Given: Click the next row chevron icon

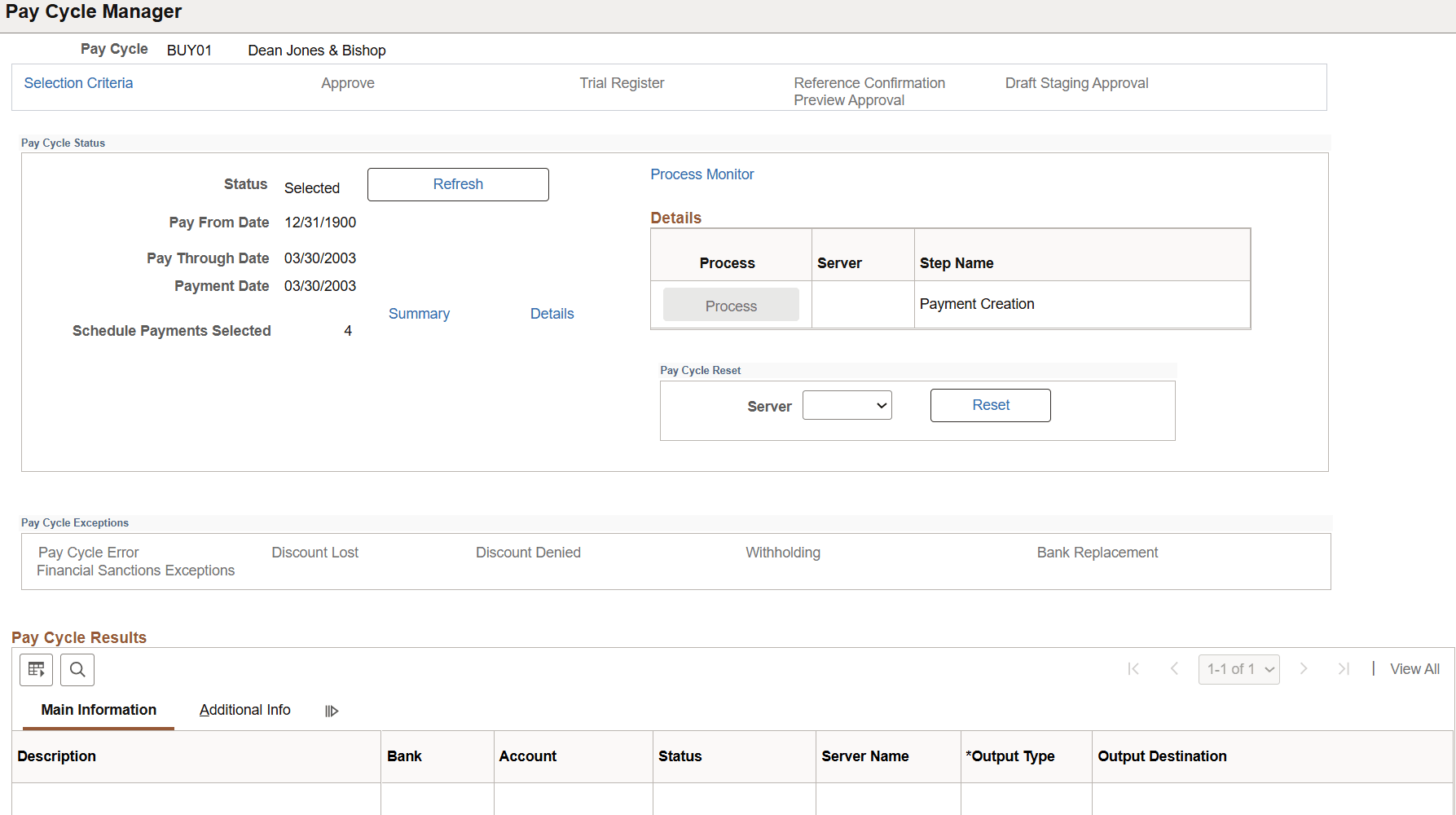Looking at the screenshot, I should pyautogui.click(x=1304, y=668).
